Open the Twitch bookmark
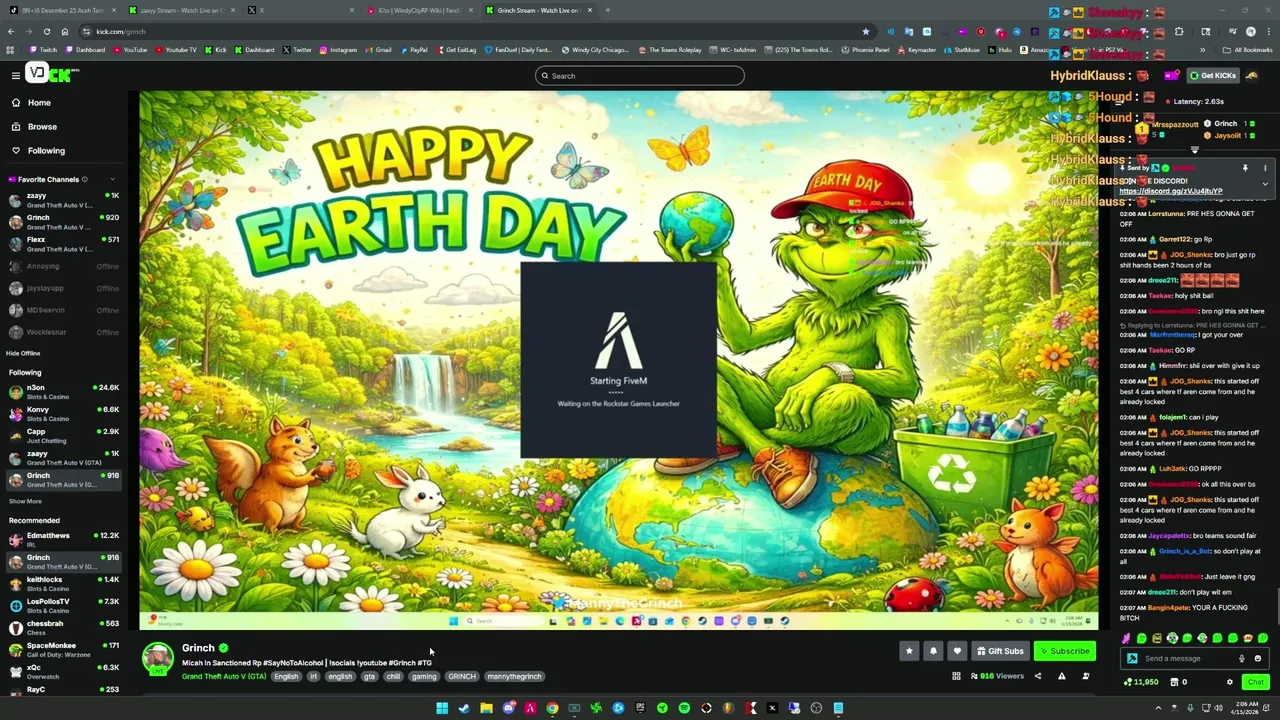The width and height of the screenshot is (1280, 720). click(43, 49)
